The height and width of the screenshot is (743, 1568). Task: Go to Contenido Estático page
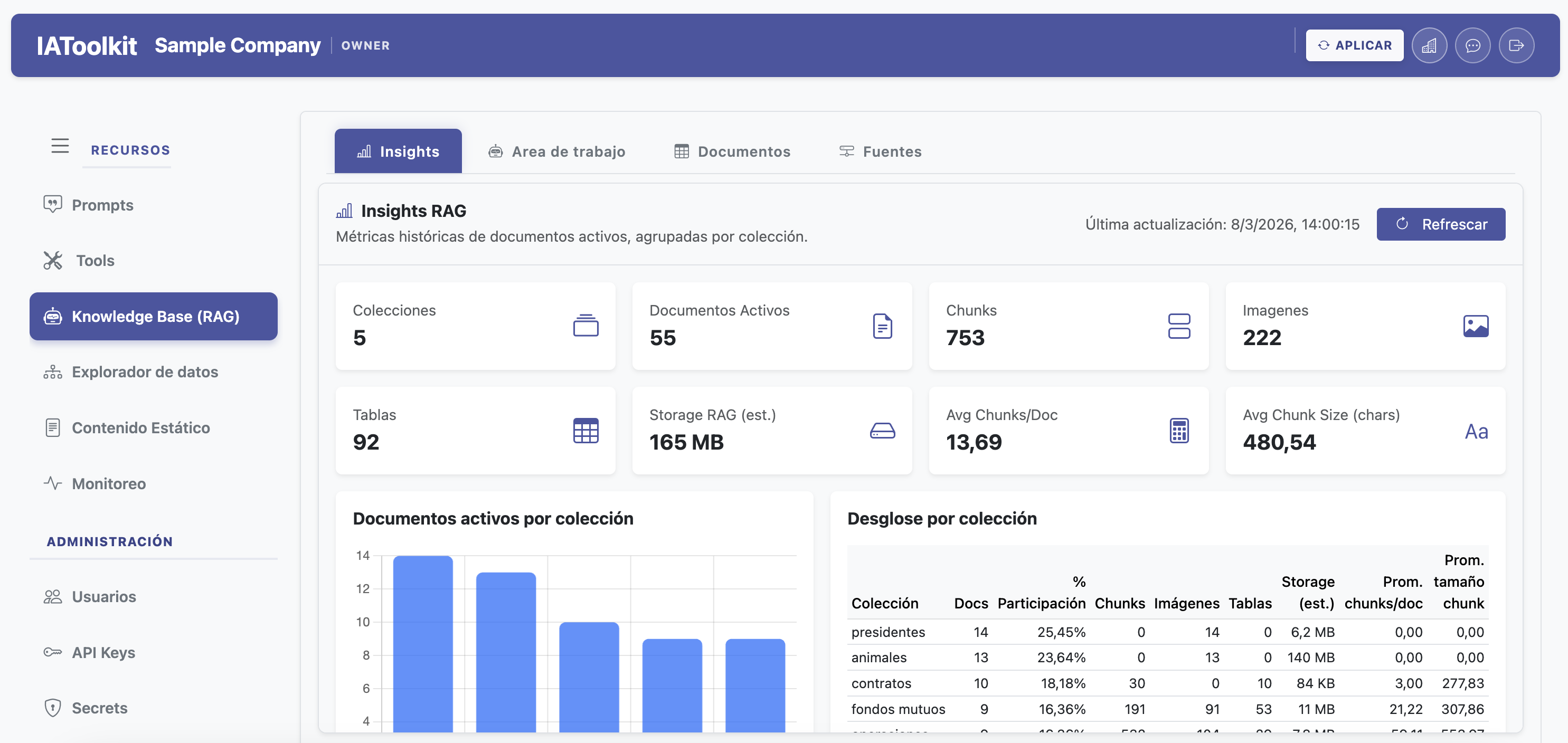tap(140, 428)
